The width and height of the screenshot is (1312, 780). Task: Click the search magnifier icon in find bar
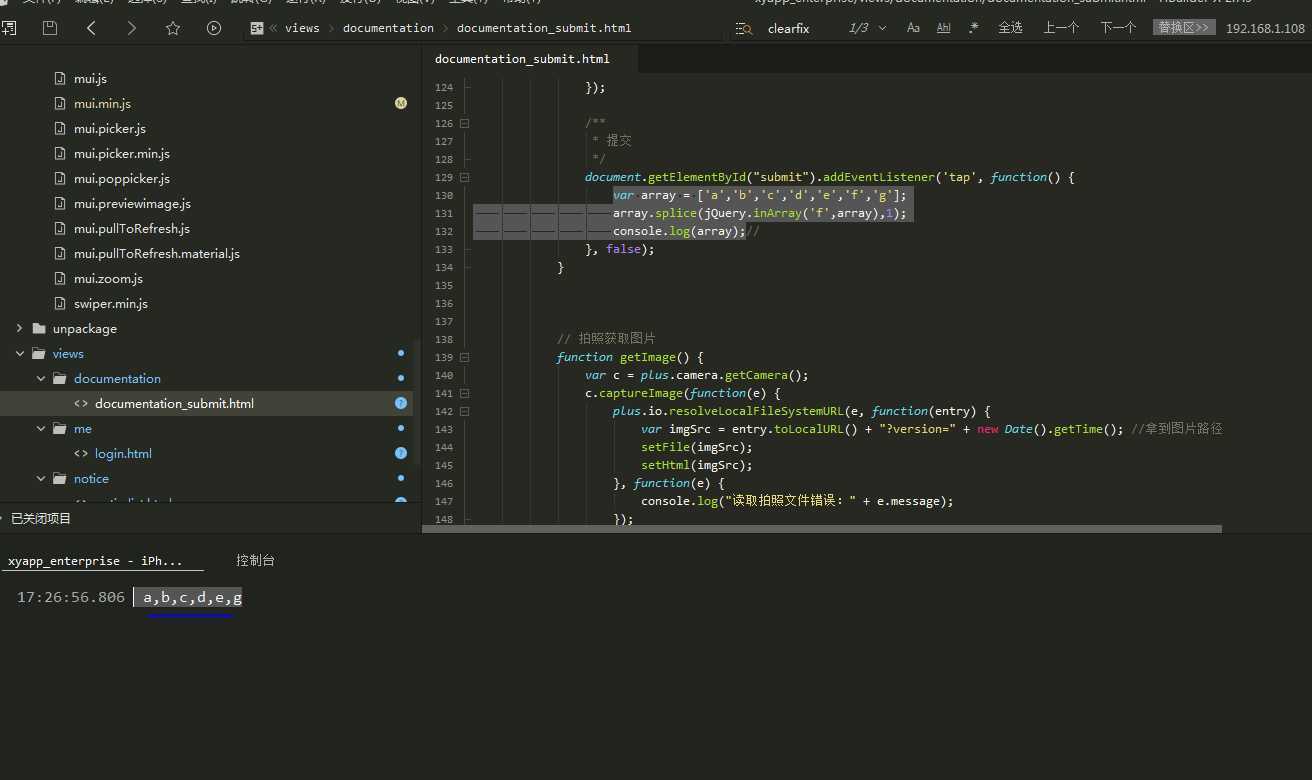coord(743,29)
